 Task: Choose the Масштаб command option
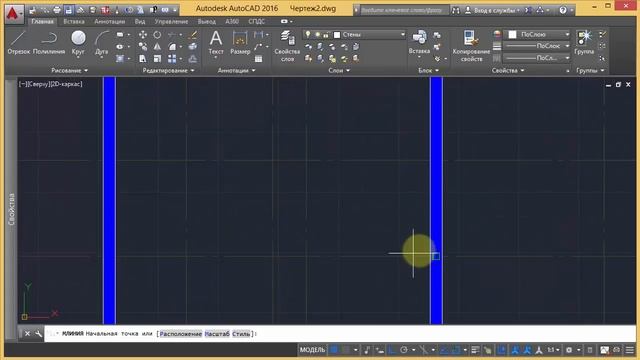pos(217,334)
